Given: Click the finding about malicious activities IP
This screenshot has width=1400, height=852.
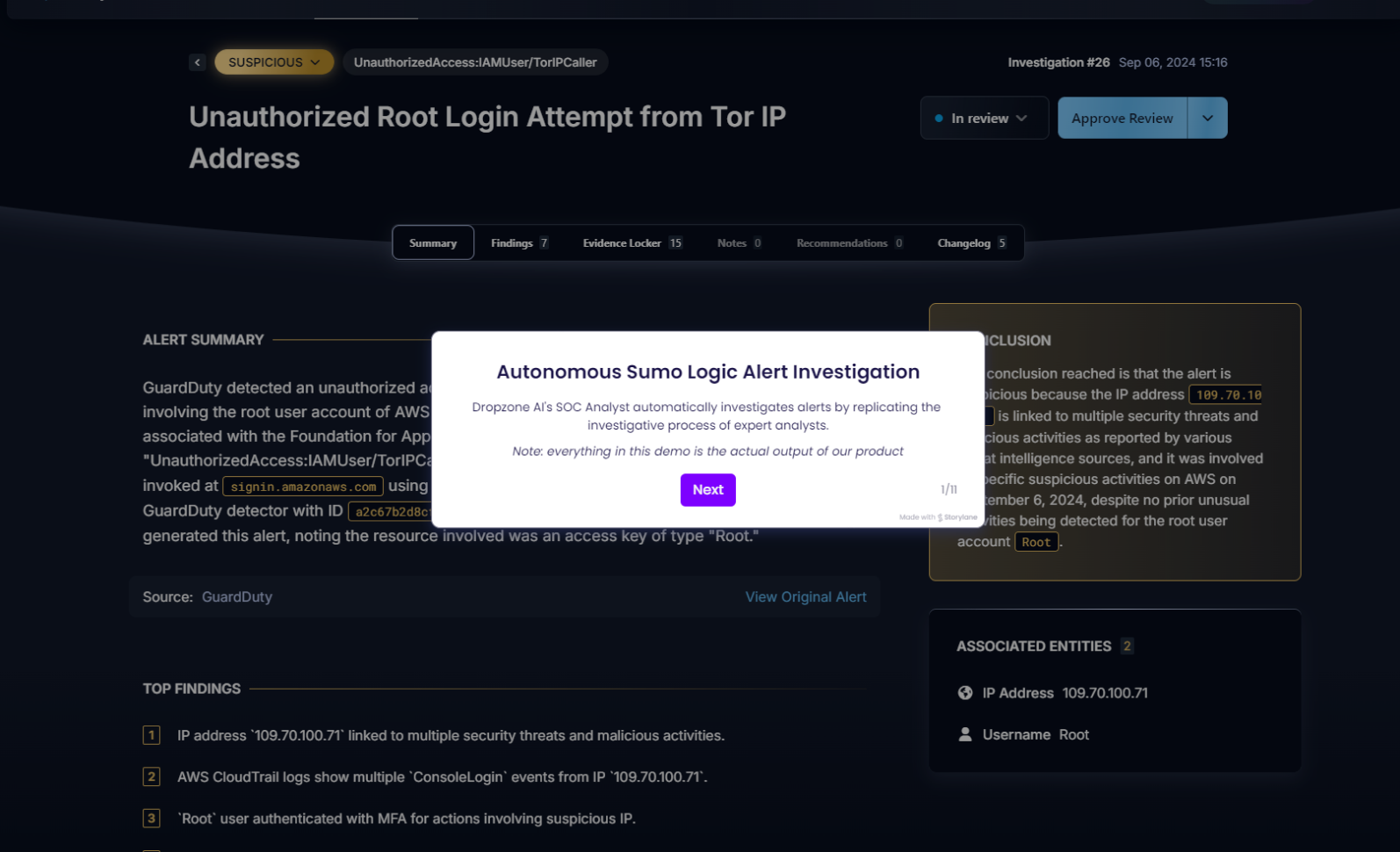Looking at the screenshot, I should pos(451,735).
